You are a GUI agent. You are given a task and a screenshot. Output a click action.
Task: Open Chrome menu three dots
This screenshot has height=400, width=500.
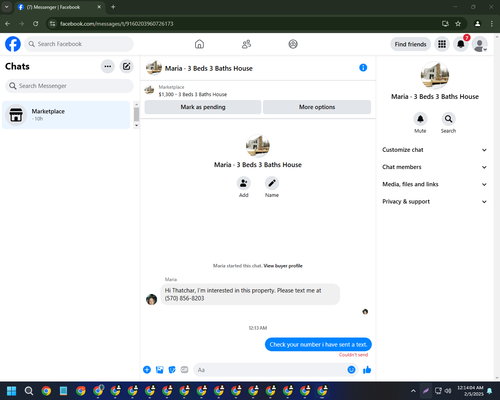pos(492,24)
